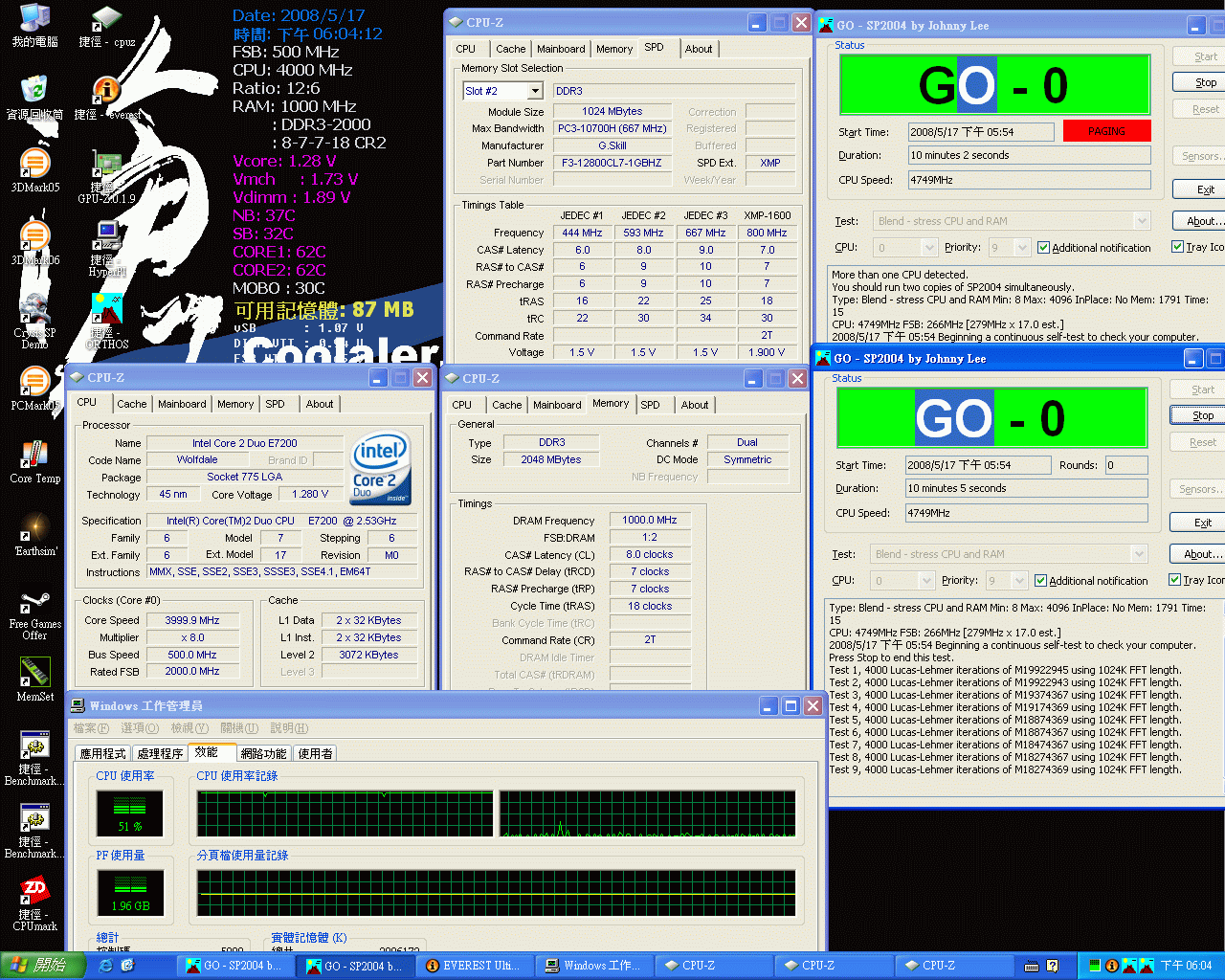Open the File (檔案) menu in Task Manager

pos(91,728)
